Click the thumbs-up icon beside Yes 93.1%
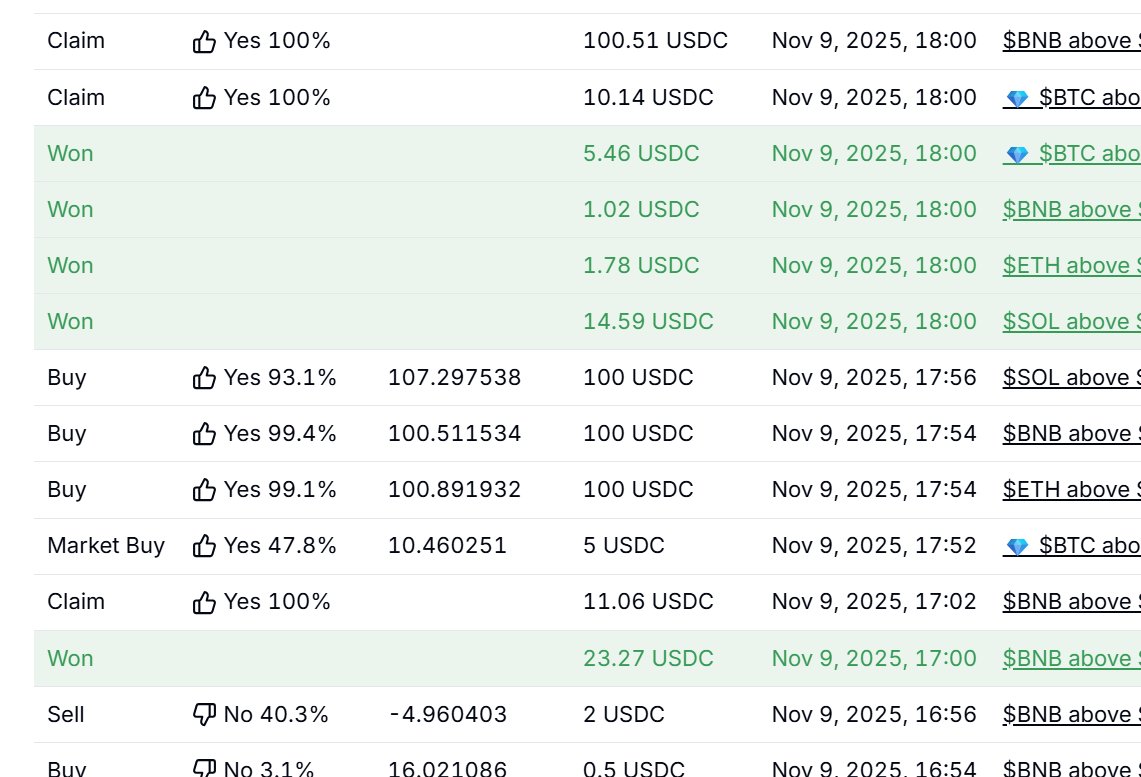Screen dimensions: 1141x777 coord(204,377)
